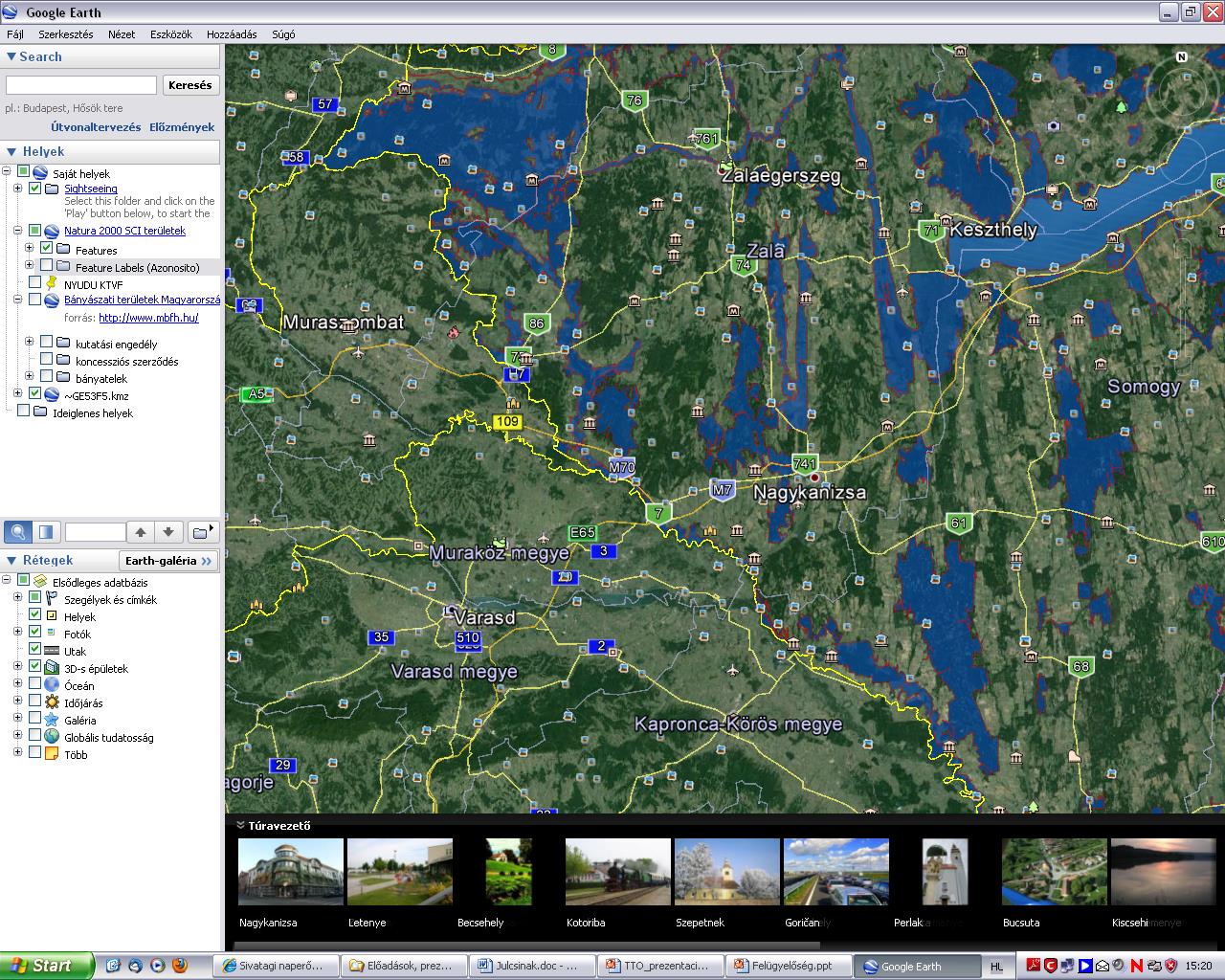
Task: Click the Windows Start button
Action: (x=47, y=966)
